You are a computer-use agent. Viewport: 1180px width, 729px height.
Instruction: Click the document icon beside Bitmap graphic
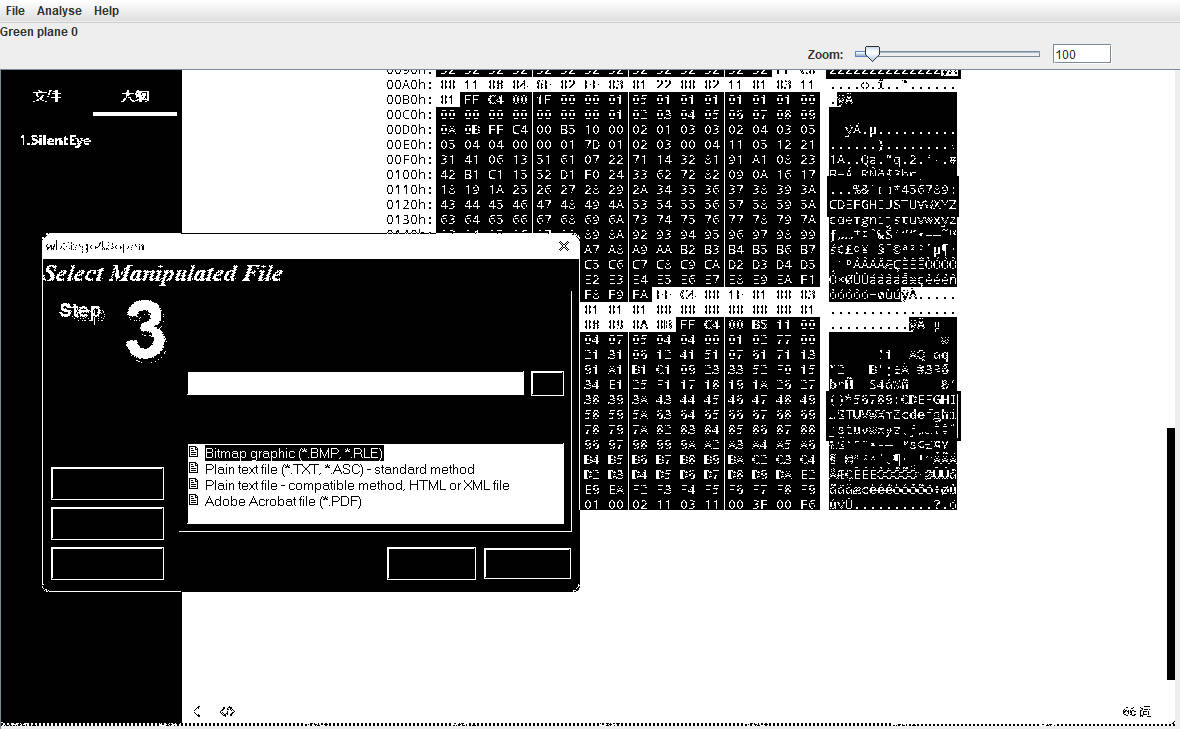[195, 453]
